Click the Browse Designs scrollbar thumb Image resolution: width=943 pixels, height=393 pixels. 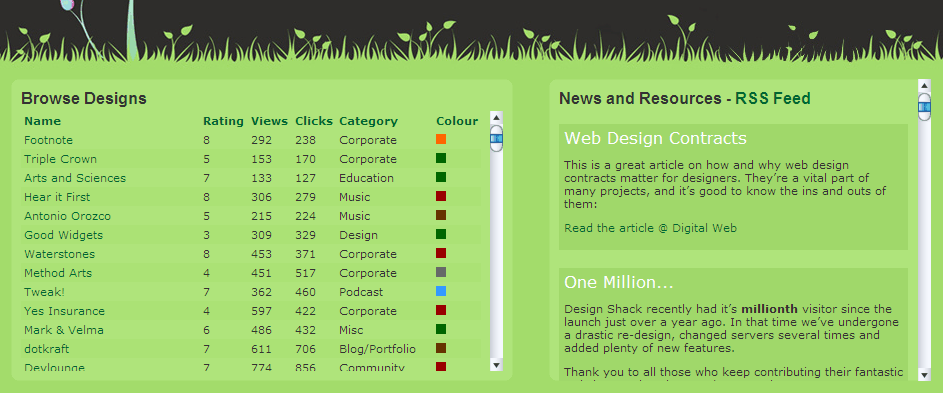(496, 138)
